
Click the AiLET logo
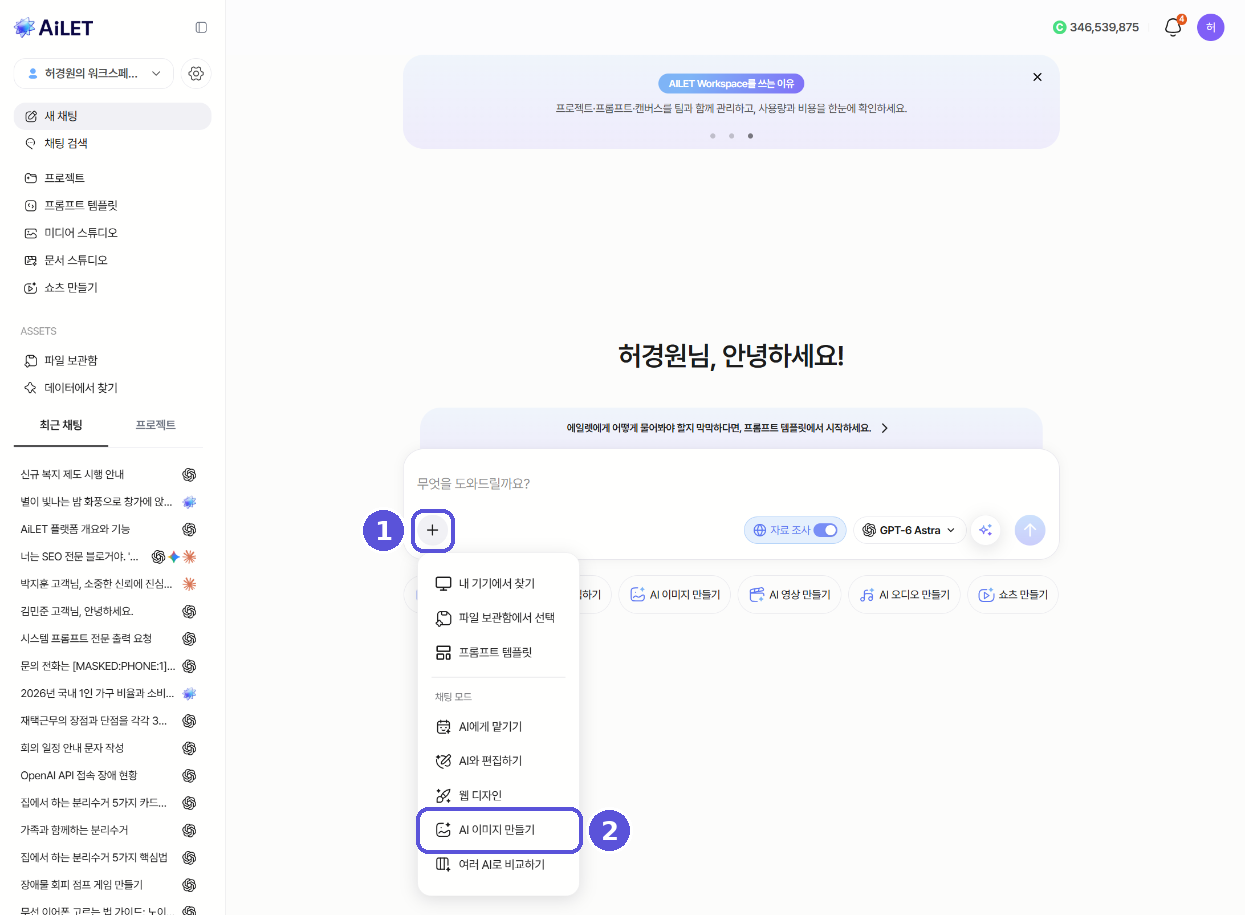[54, 28]
